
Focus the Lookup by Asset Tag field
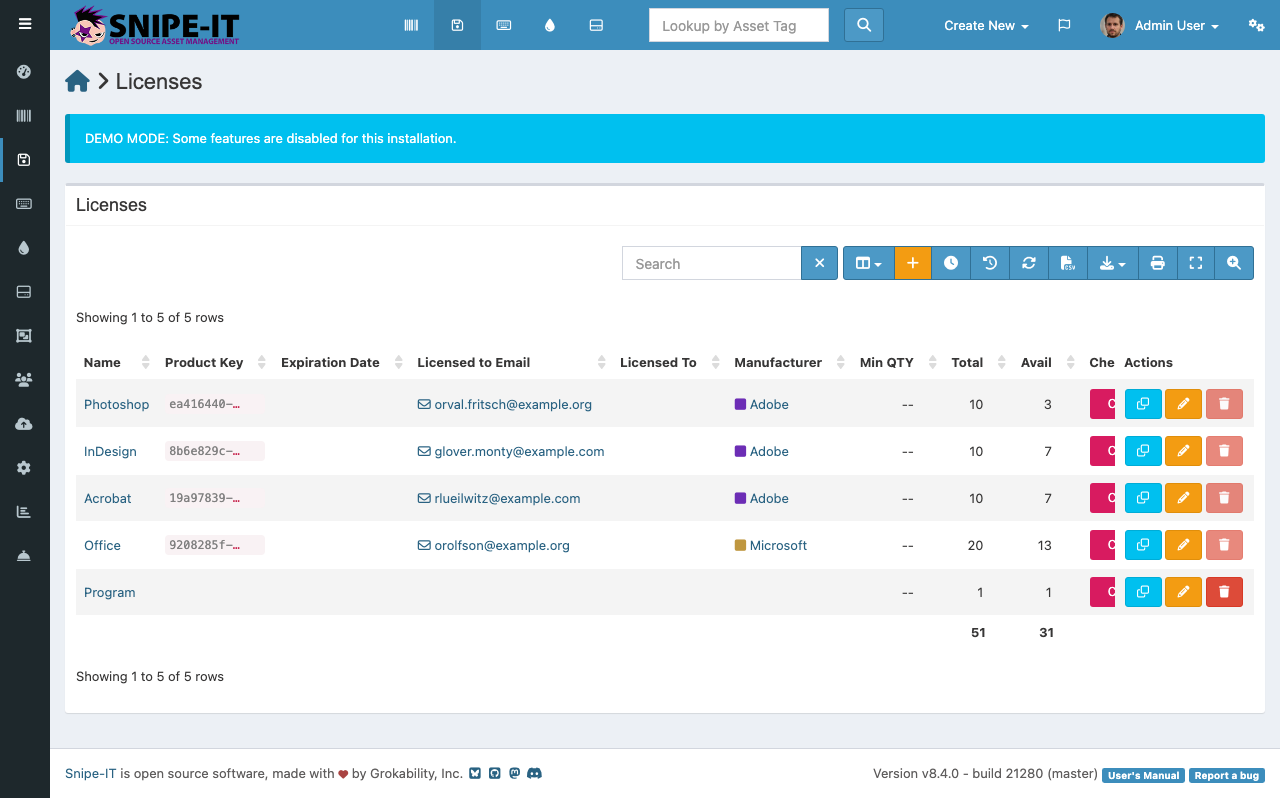(x=739, y=25)
